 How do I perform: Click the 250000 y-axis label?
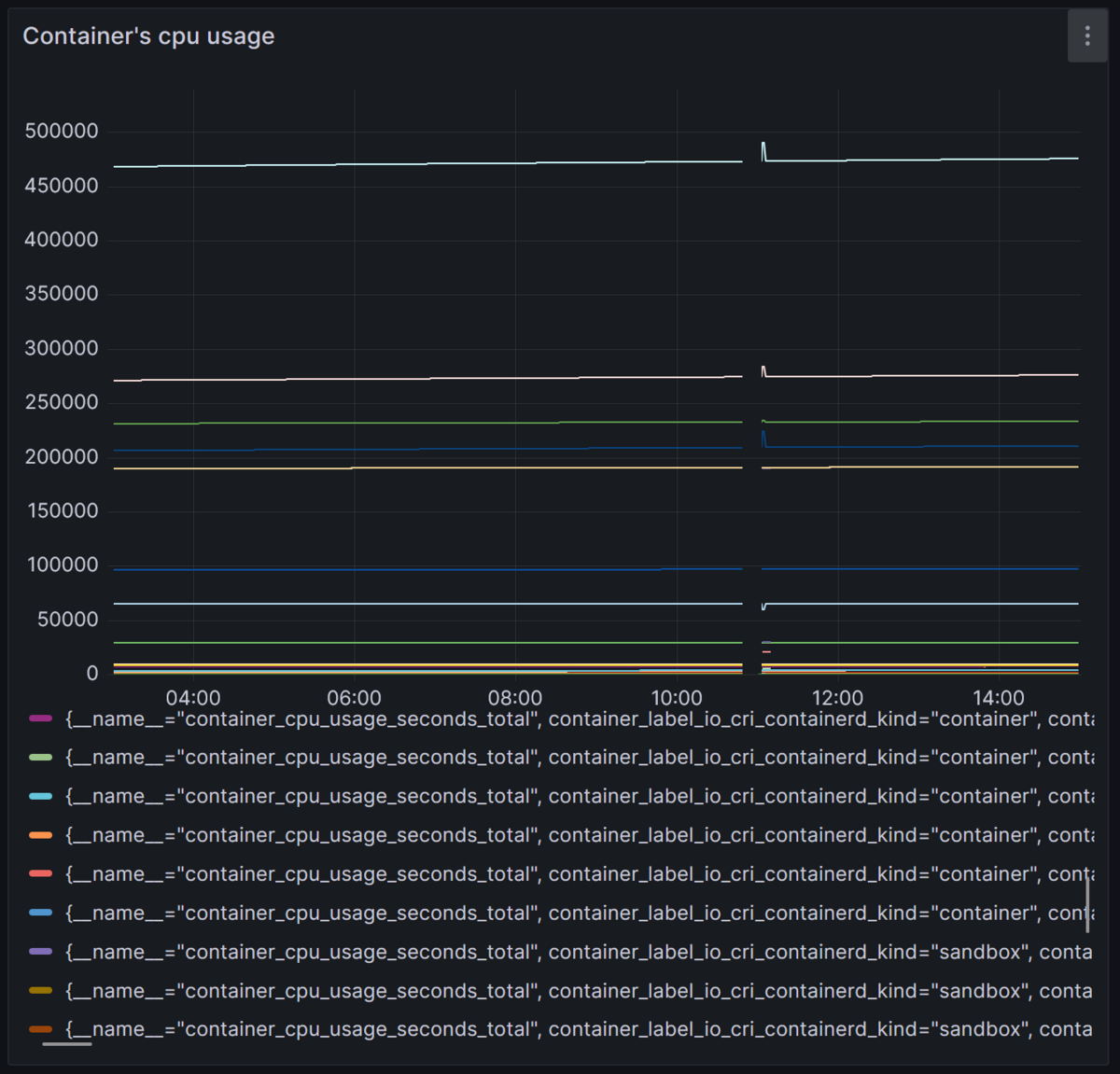click(62, 402)
